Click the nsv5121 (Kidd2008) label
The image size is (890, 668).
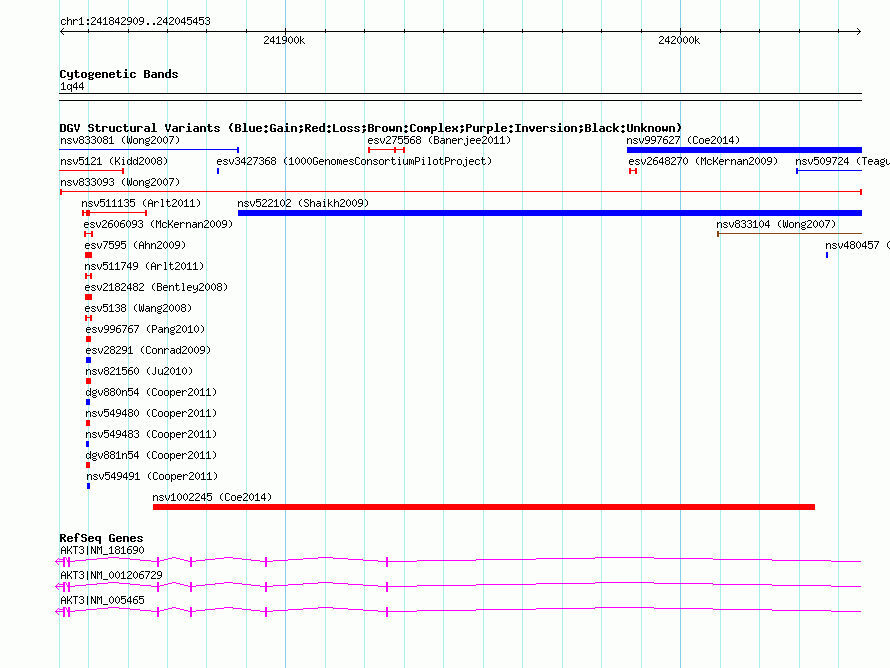114,161
